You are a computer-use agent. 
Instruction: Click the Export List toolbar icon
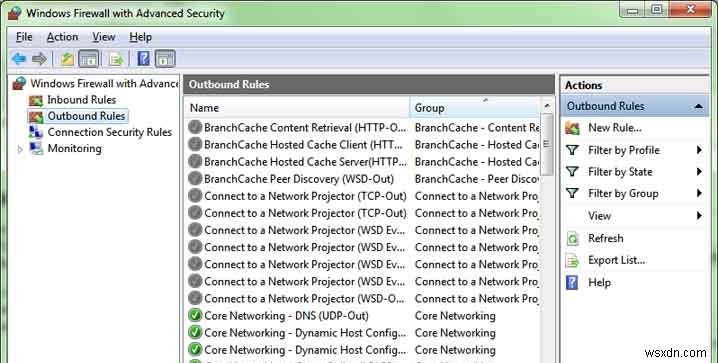[x=117, y=59]
